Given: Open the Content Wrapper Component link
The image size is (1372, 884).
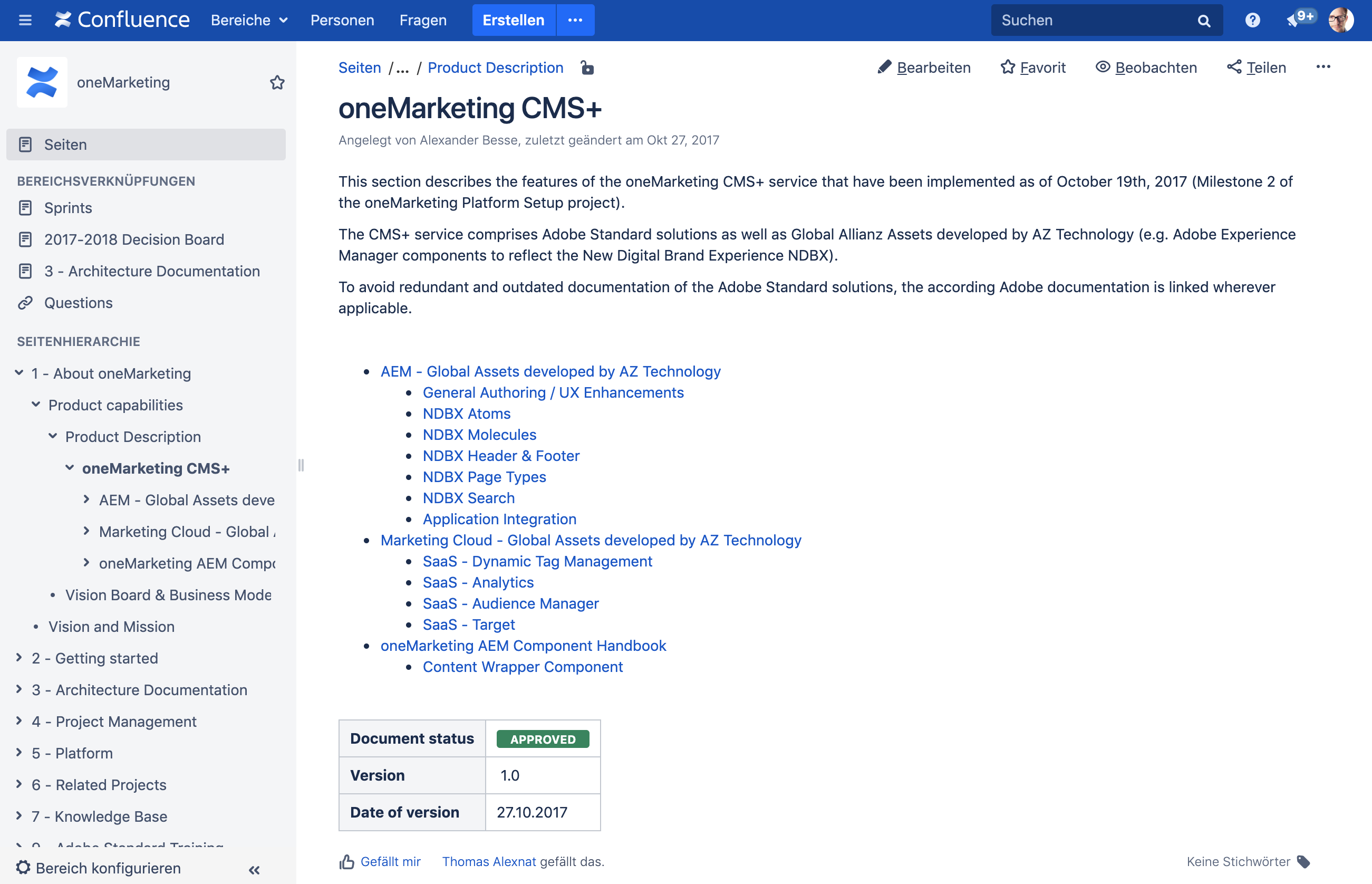Looking at the screenshot, I should 523,667.
